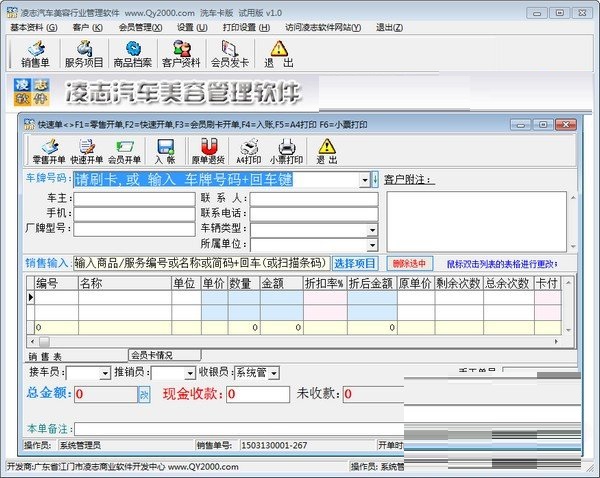
Task: Open the 商品档案 product archive icon
Action: (132, 54)
